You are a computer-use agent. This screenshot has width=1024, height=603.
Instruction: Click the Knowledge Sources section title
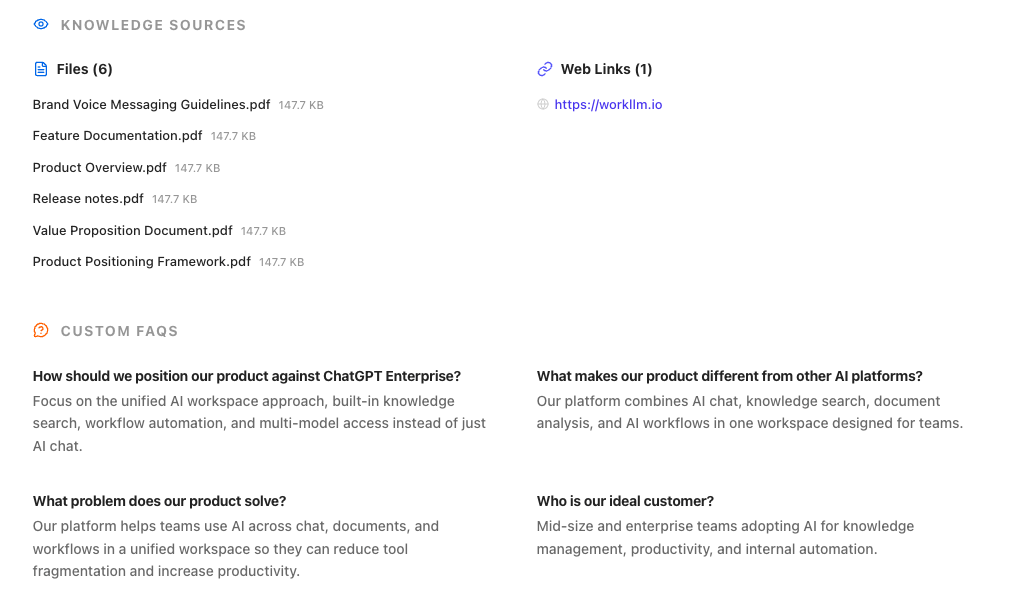153,25
